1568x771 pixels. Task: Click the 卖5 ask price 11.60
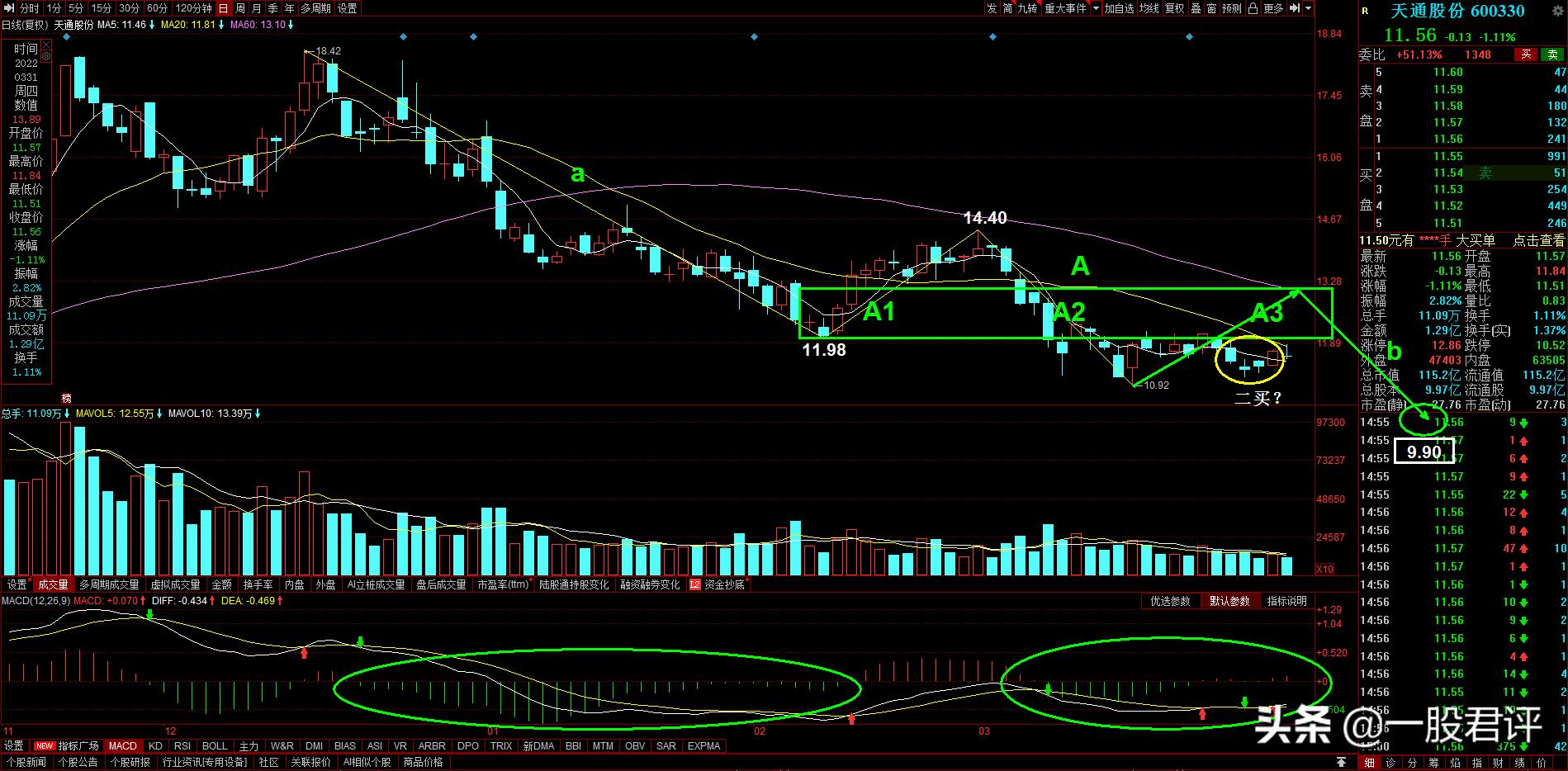1448,73
